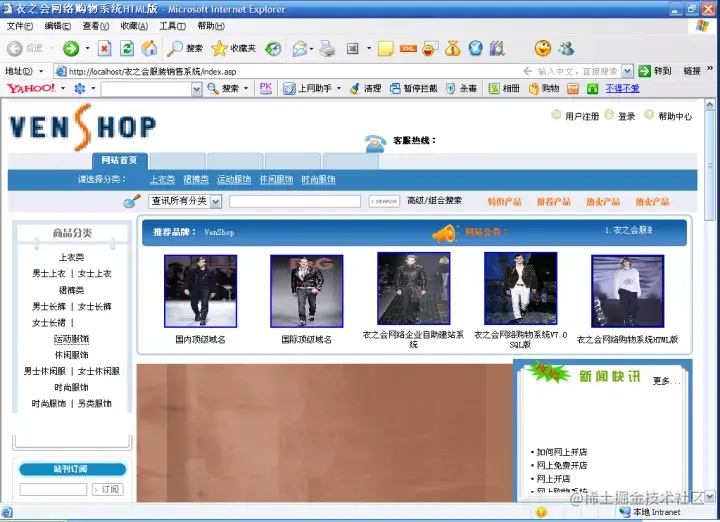
Task: Click the Messenger buddies icon
Action: pyautogui.click(x=566, y=48)
